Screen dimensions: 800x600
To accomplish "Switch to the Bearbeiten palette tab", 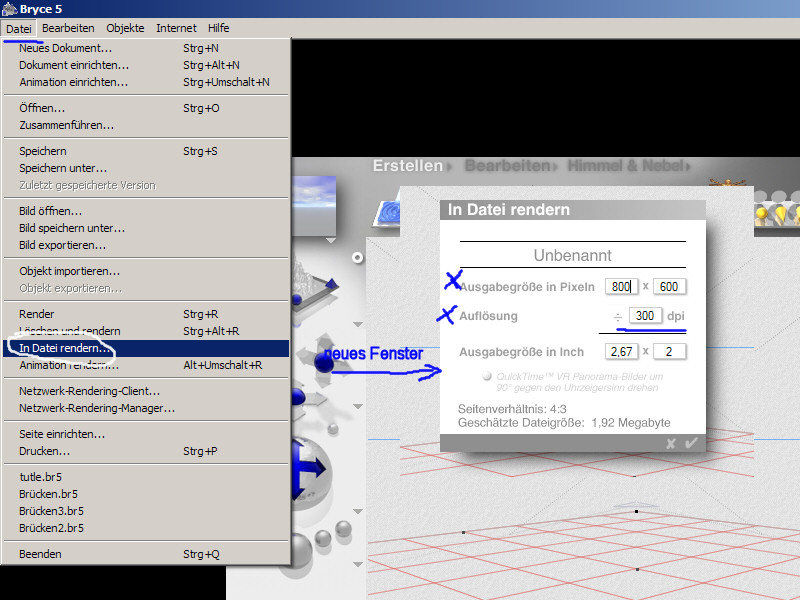I will tap(507, 166).
